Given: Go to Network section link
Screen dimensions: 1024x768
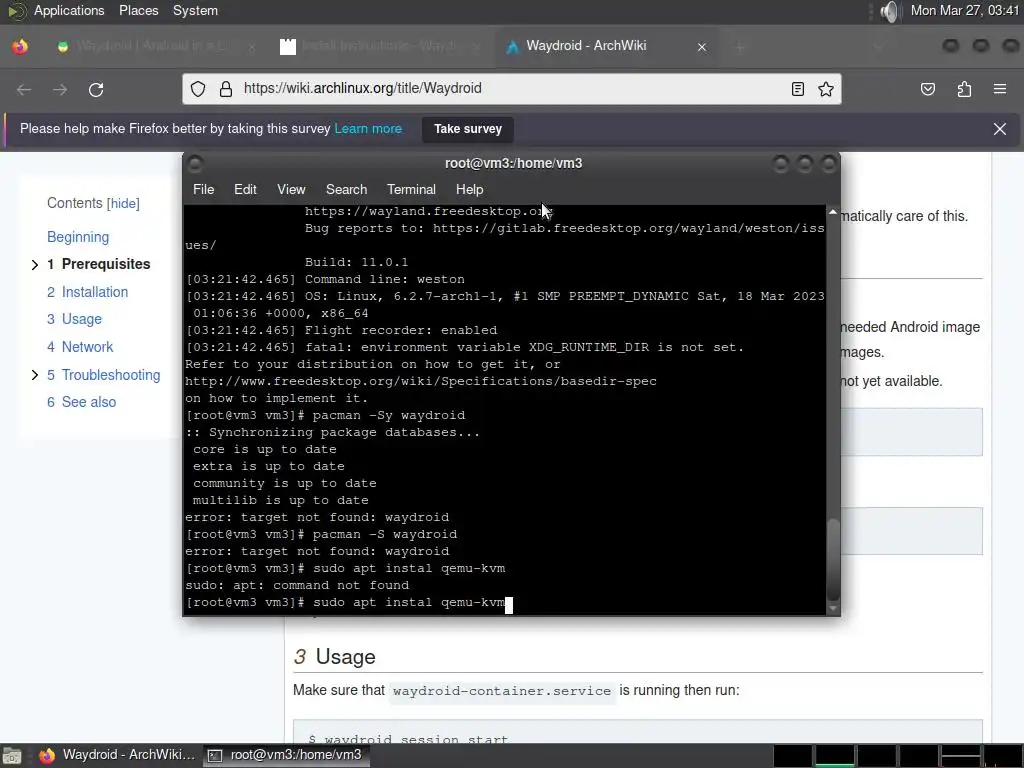Looking at the screenshot, I should (80, 347).
